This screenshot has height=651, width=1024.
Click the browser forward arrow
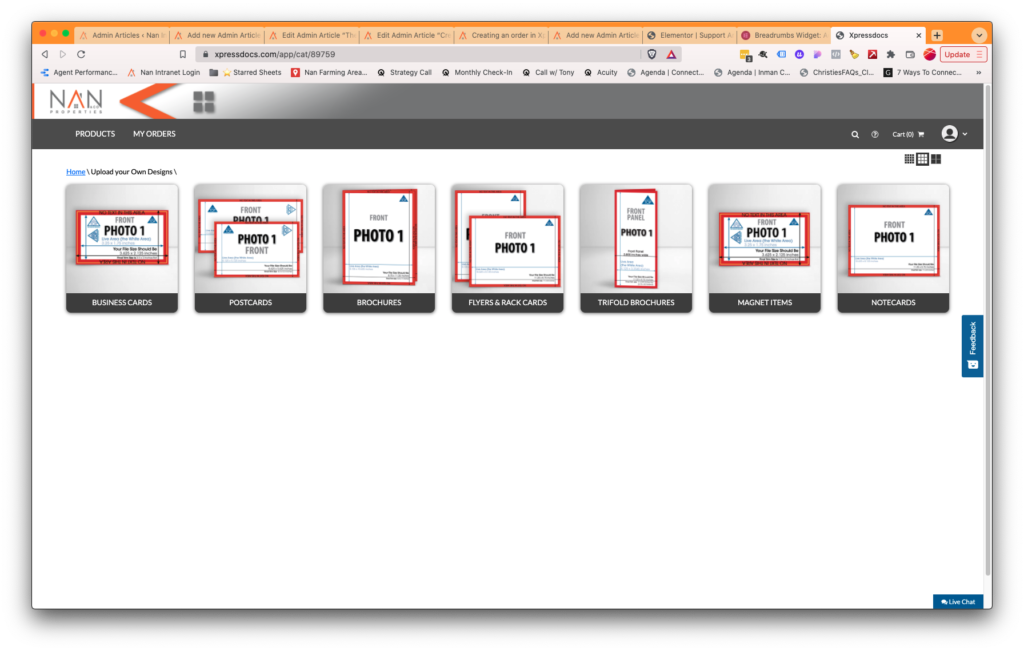63,54
